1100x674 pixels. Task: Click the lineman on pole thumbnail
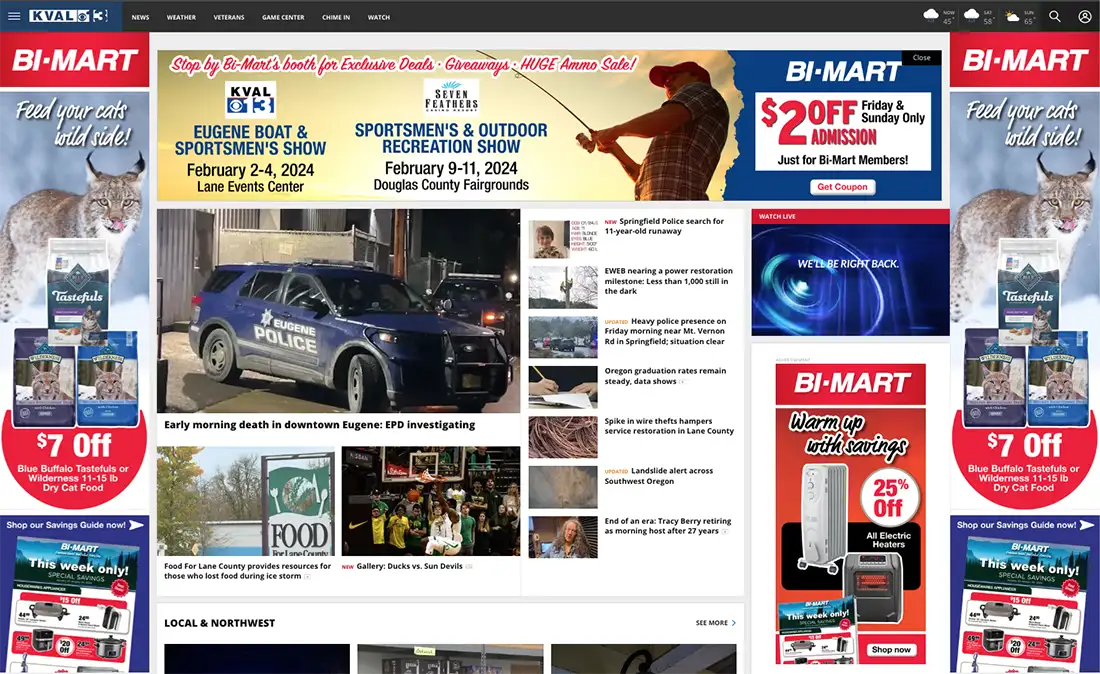pos(563,287)
